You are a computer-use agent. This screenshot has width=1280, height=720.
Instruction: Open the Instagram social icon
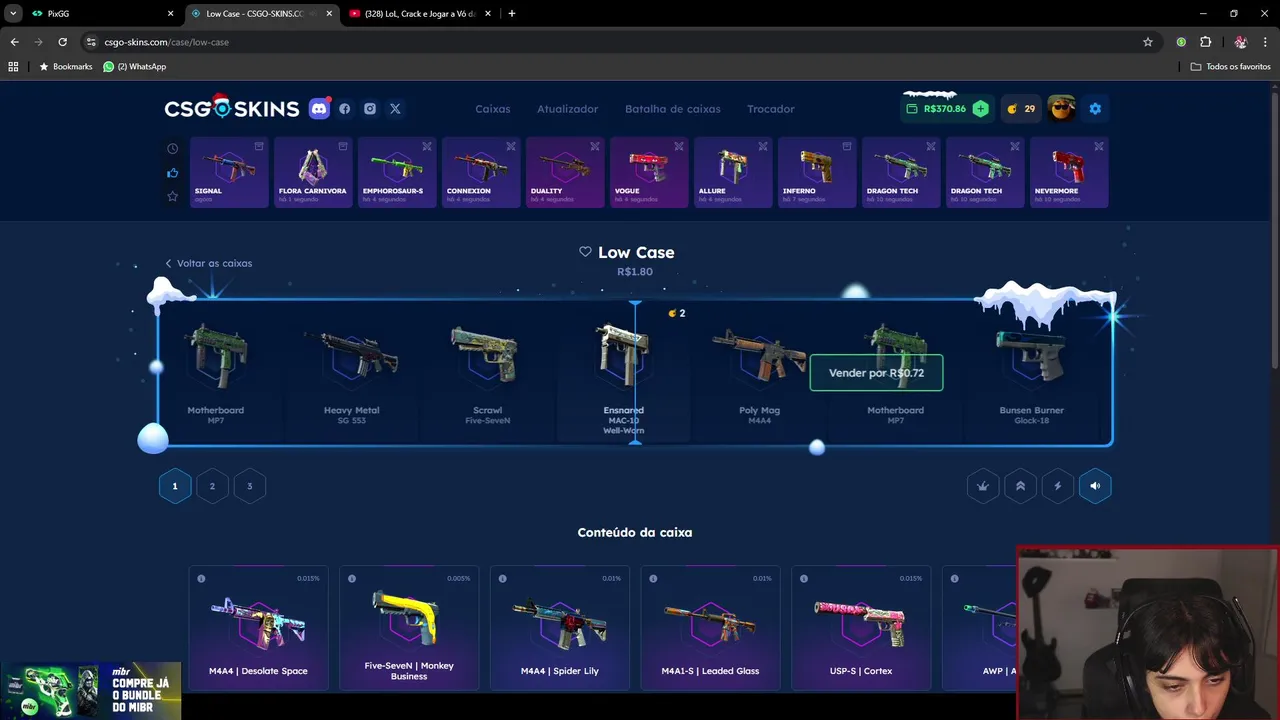tap(370, 109)
